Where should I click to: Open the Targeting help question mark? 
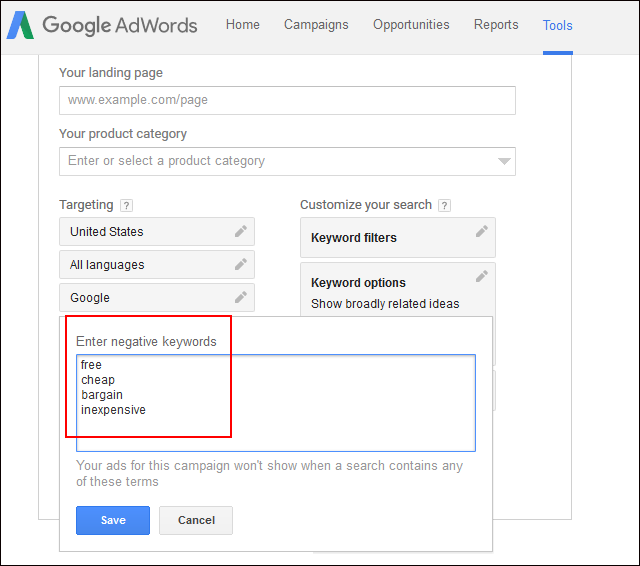point(127,205)
